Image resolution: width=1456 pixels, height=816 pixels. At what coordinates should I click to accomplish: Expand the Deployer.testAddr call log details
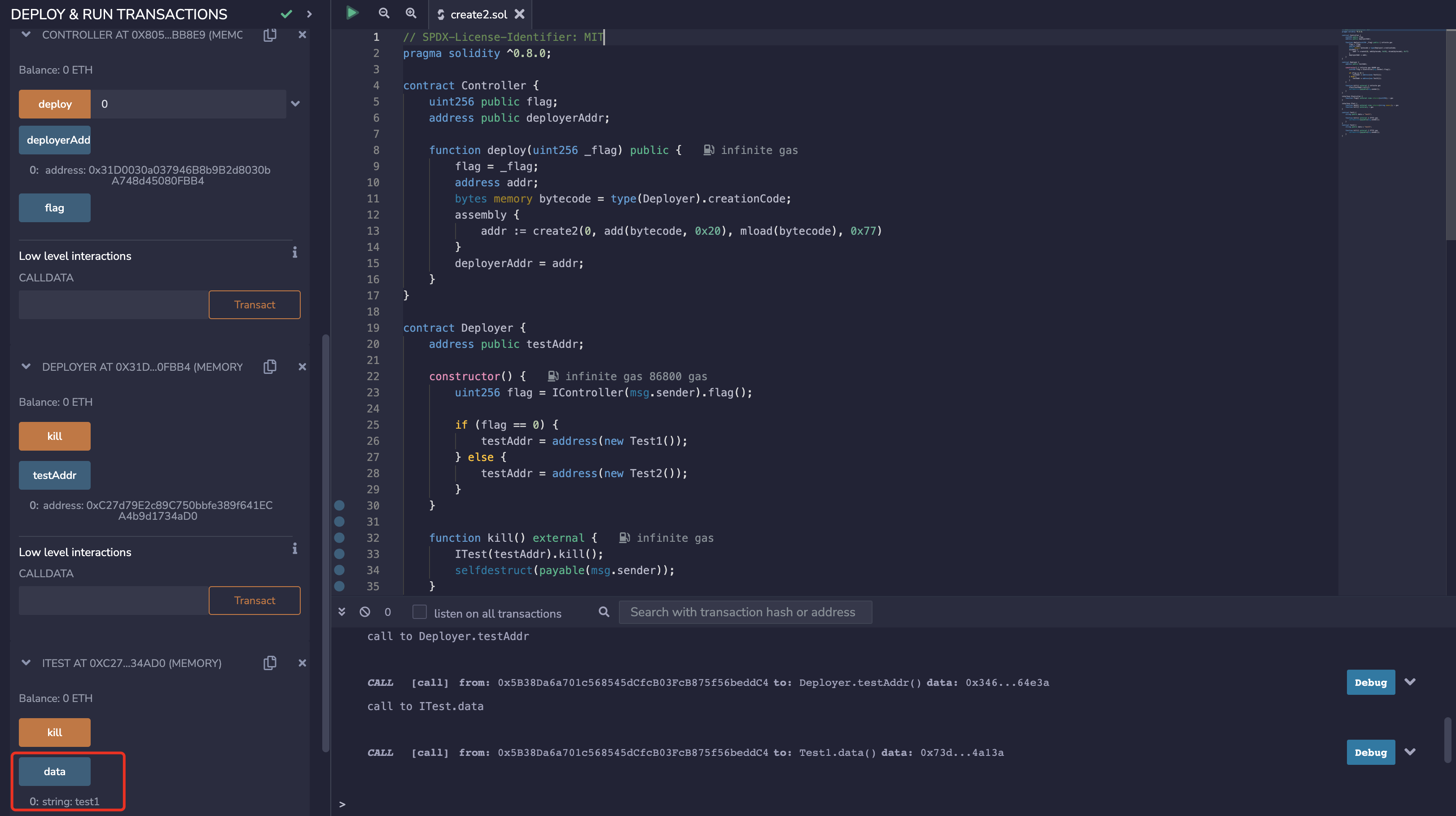[x=1410, y=682]
